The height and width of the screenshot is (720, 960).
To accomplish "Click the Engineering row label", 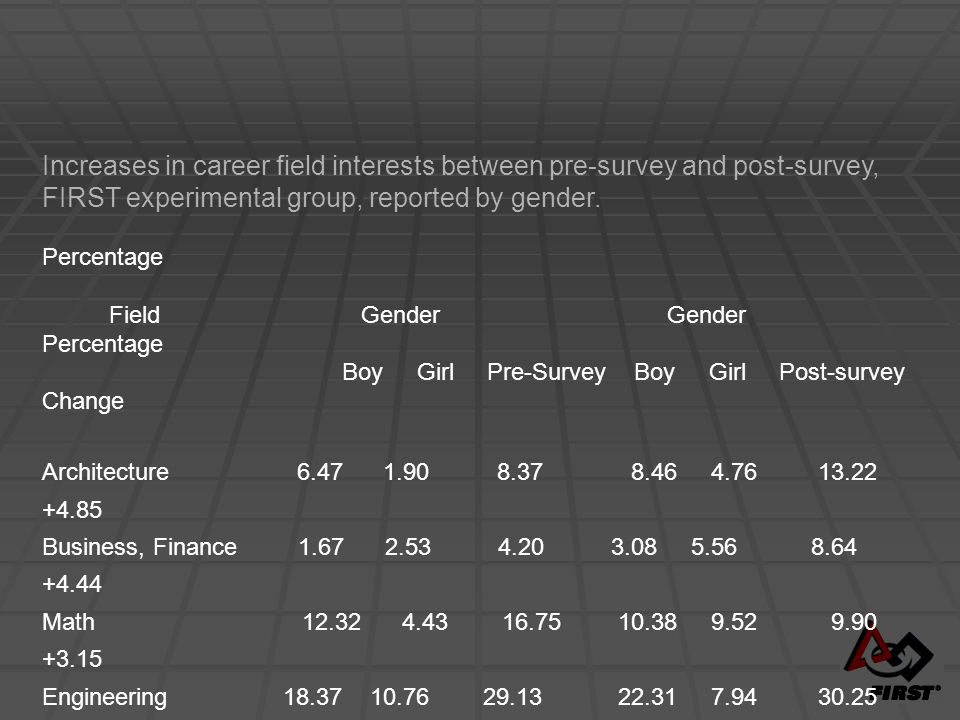I will point(105,697).
